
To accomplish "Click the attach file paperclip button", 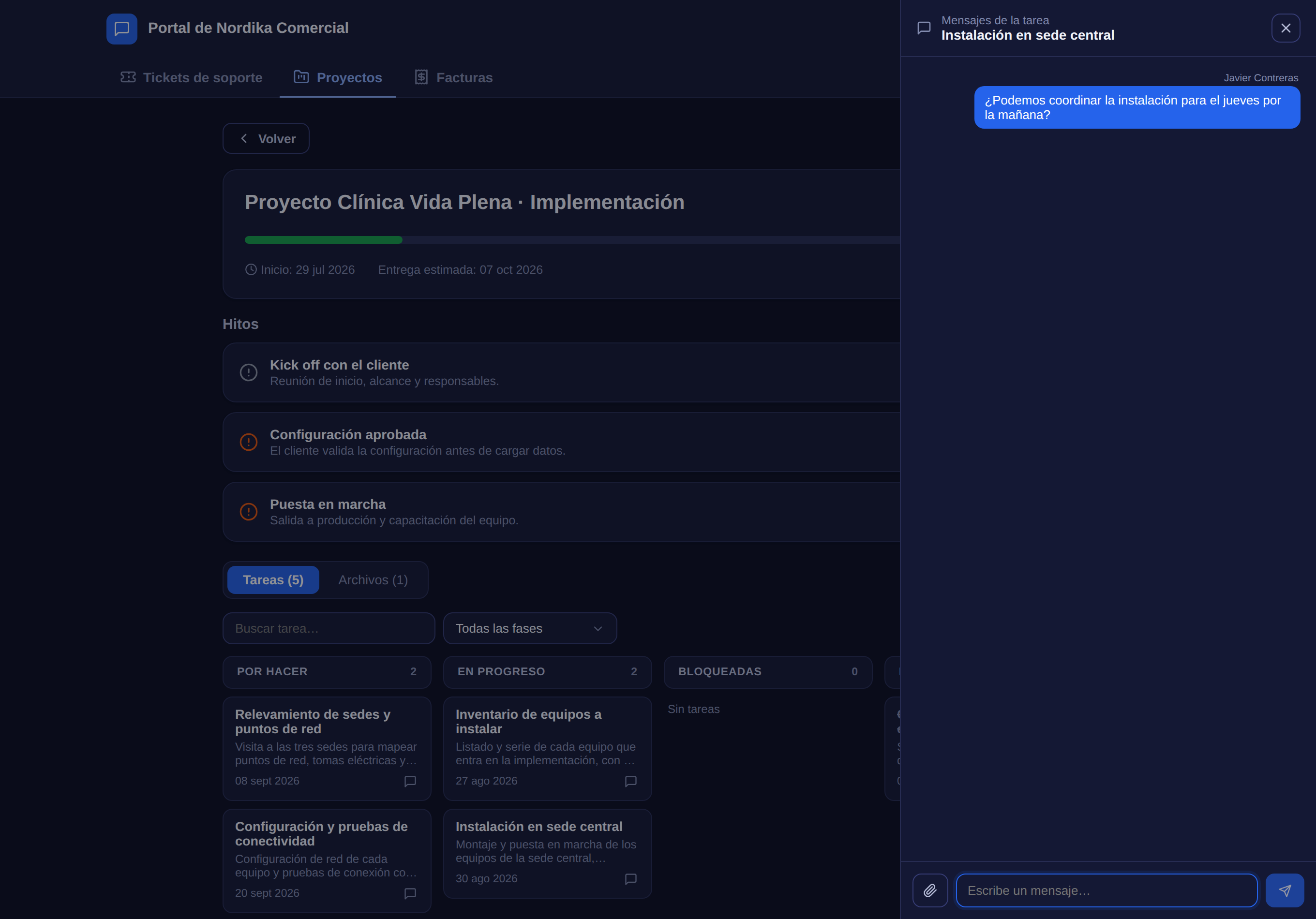I will coord(930,890).
